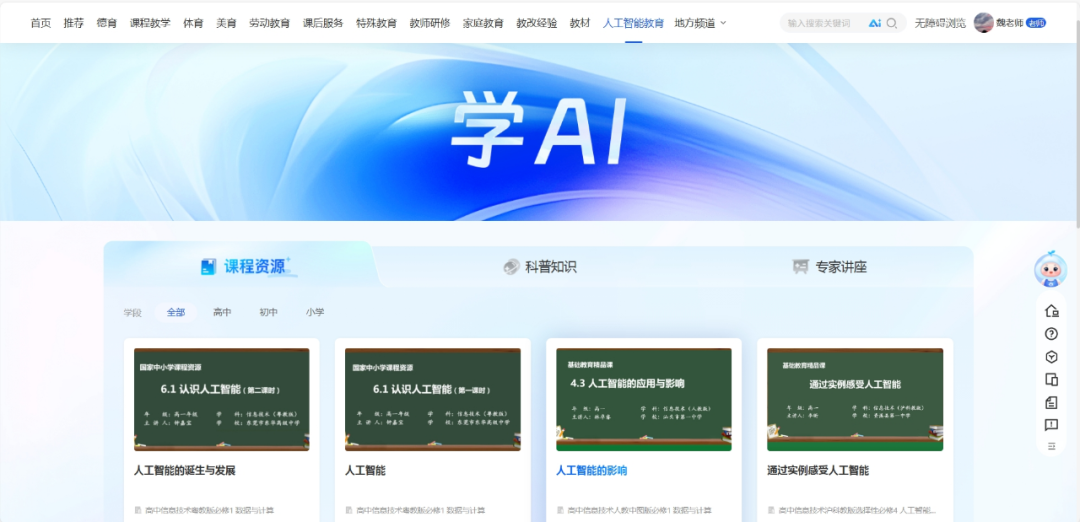Select the 小学 grade filter
This screenshot has height=522, width=1080.
315,312
